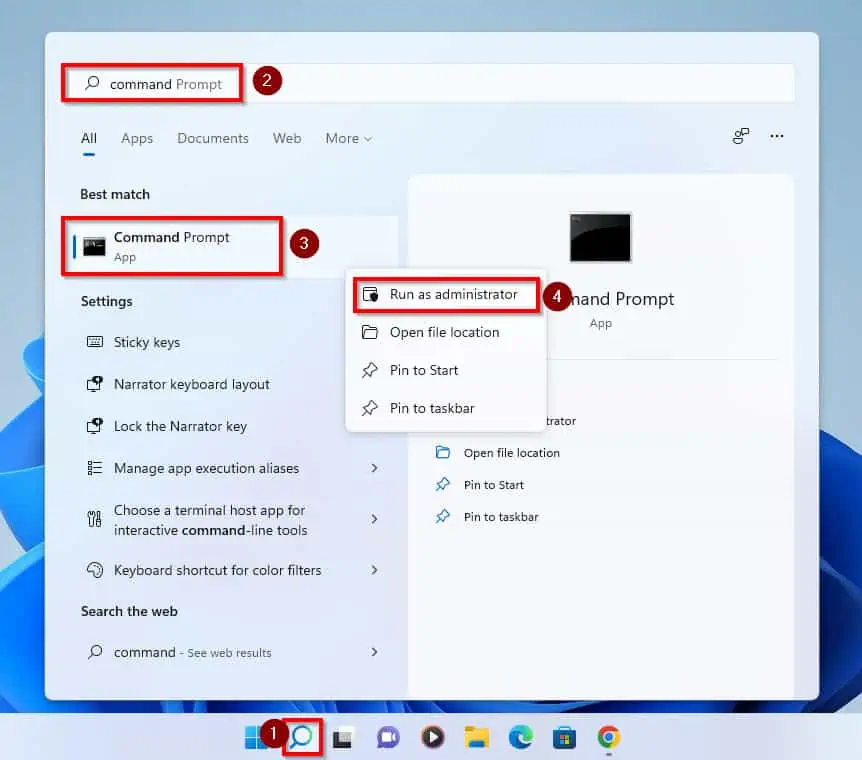This screenshot has height=760, width=862.
Task: Open the Chat app on taskbar
Action: [388, 737]
